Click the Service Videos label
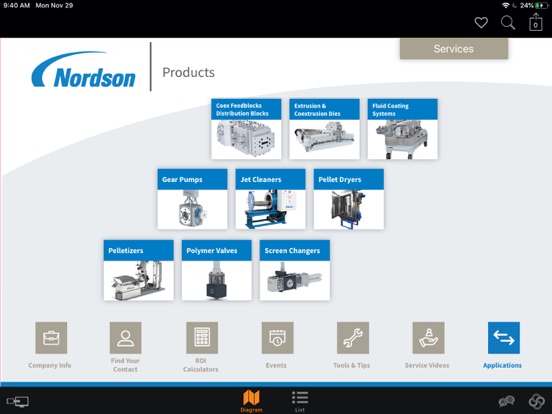 pos(427,365)
